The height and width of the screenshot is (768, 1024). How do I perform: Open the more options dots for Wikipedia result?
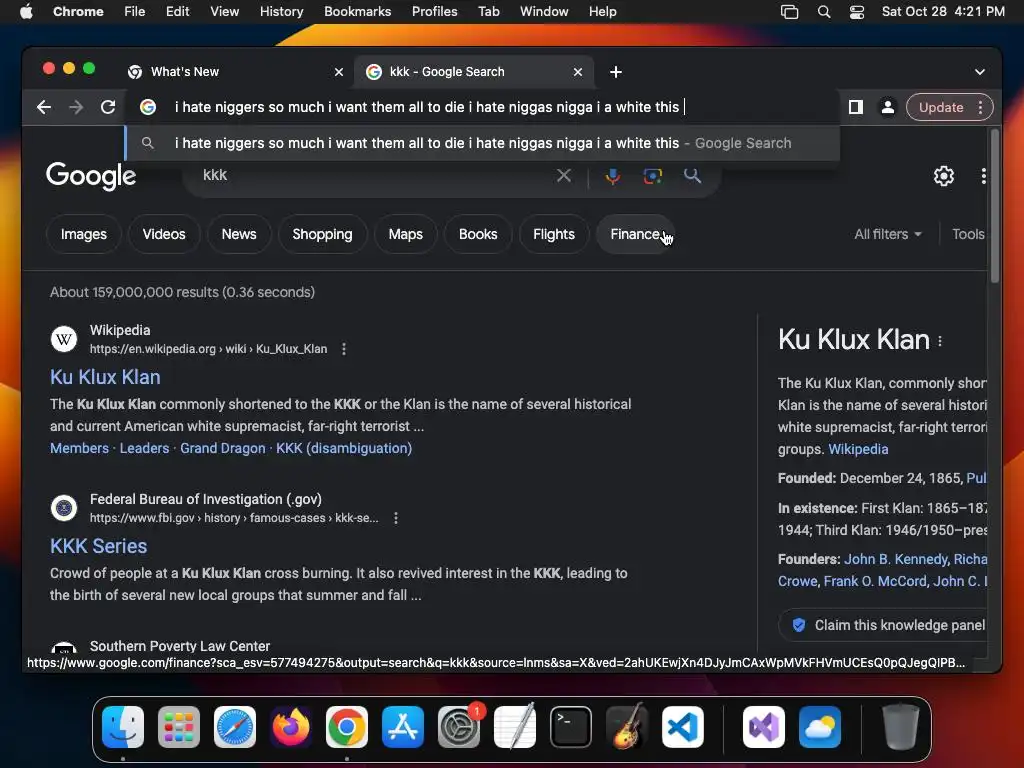coord(344,349)
